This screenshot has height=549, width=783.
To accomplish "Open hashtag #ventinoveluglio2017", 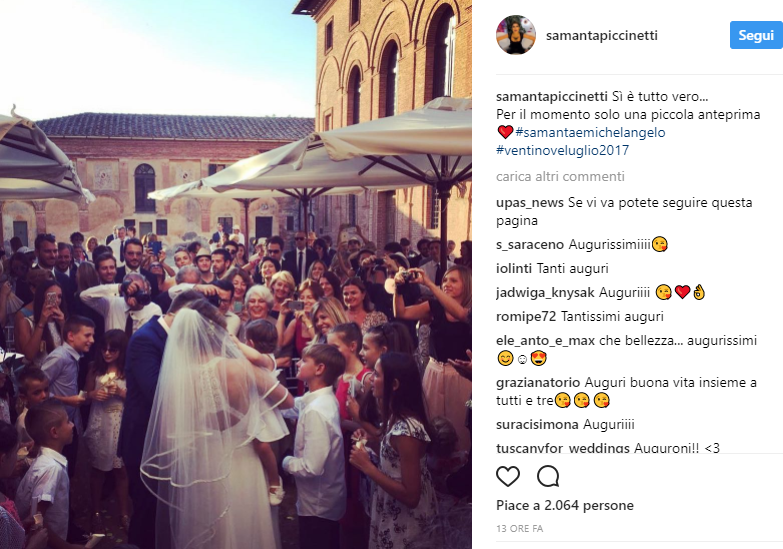I will pyautogui.click(x=562, y=150).
